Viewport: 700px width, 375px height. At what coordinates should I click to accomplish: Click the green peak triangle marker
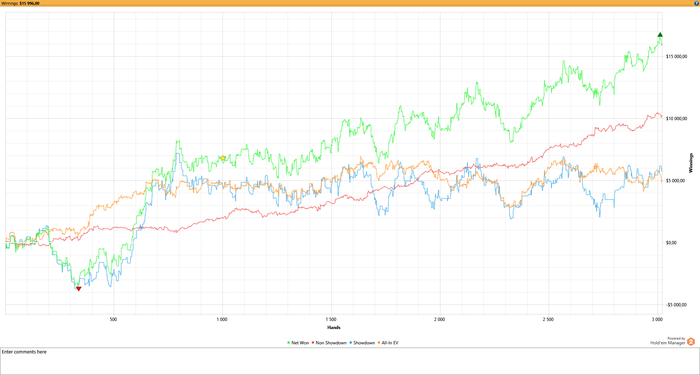[x=660, y=34]
